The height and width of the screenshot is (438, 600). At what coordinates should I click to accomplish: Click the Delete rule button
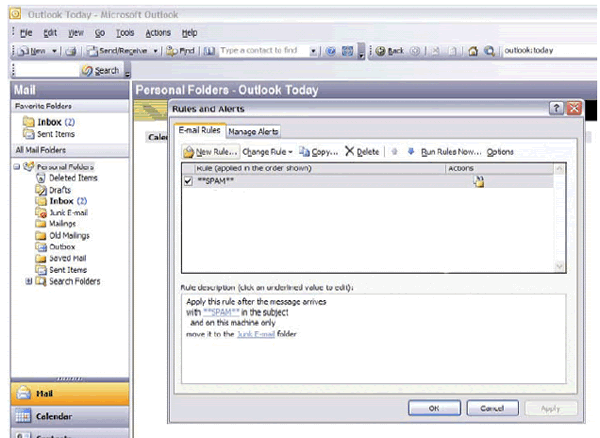(362, 152)
